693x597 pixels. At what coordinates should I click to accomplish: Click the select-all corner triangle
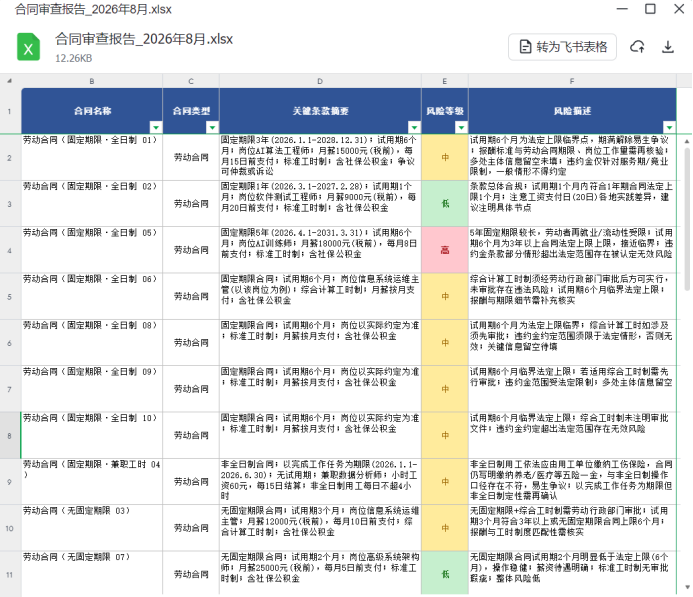pos(9,81)
